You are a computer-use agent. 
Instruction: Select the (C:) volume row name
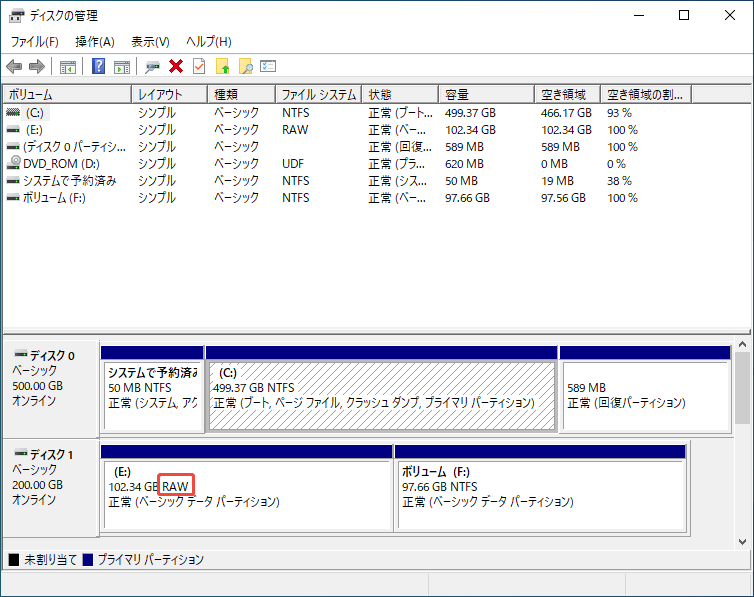pyautogui.click(x=35, y=112)
